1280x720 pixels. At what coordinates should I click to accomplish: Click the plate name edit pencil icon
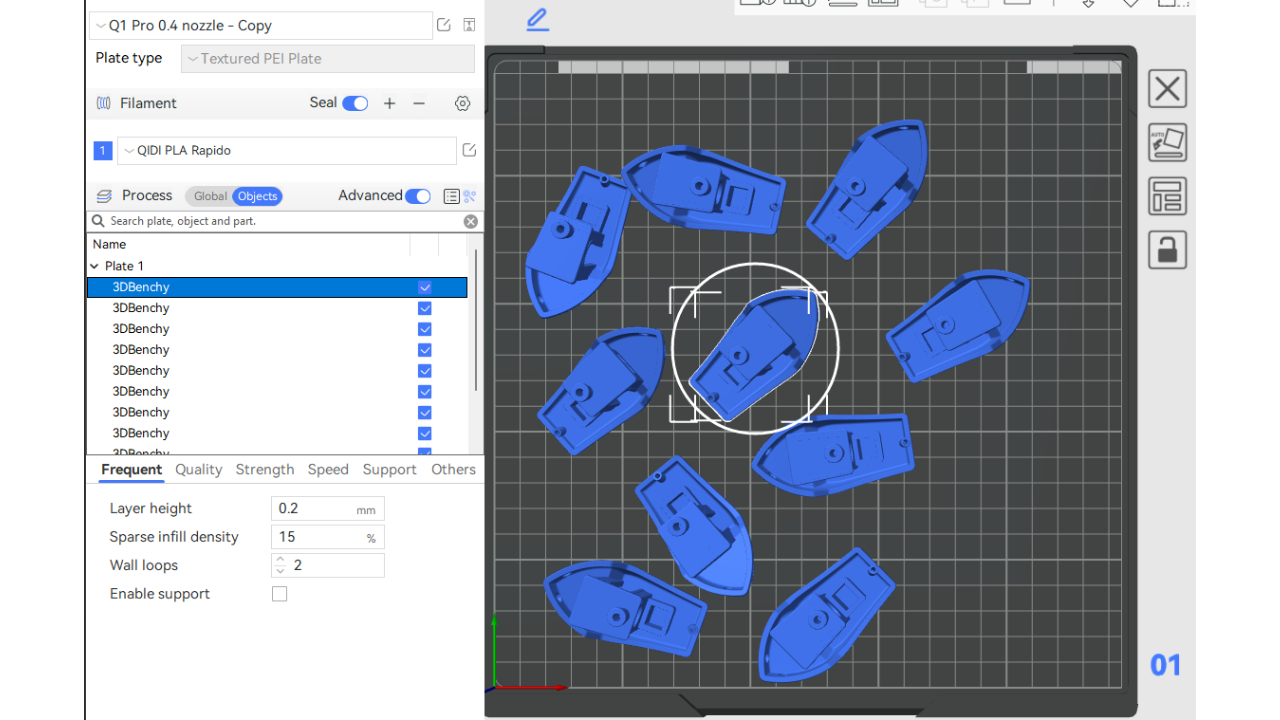tap(537, 19)
